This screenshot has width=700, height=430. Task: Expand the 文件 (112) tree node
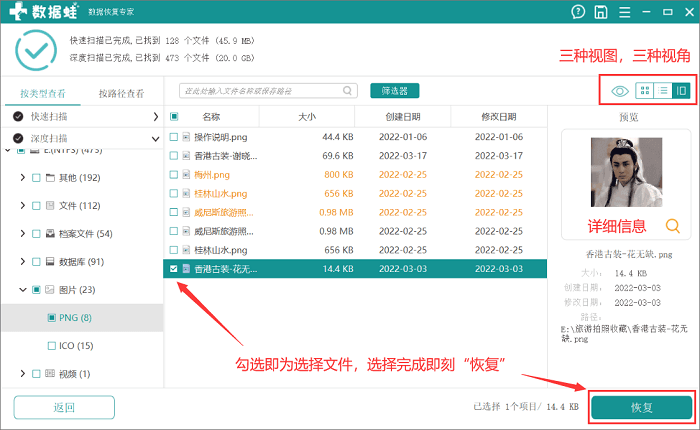tap(22, 205)
